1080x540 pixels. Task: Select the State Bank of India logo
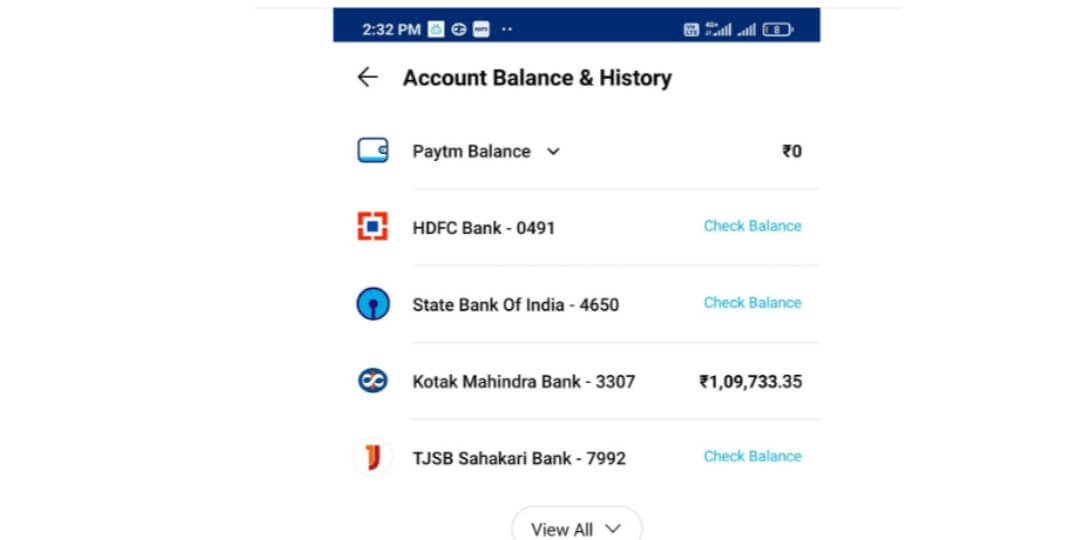(x=373, y=303)
